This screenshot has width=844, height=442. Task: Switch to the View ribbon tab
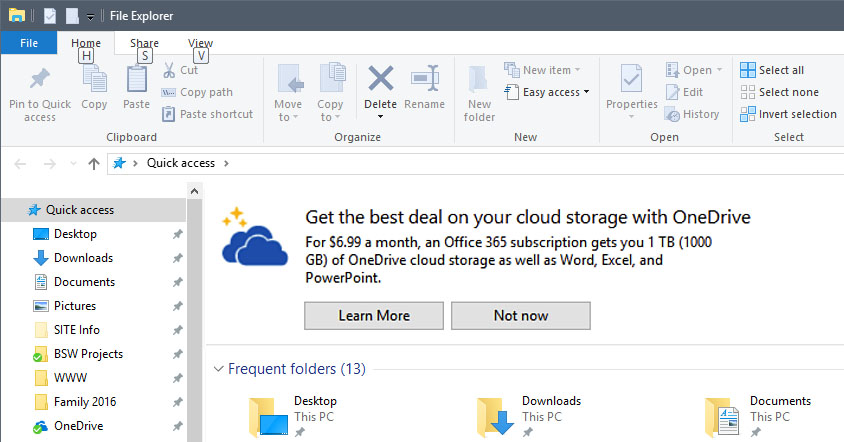click(200, 43)
